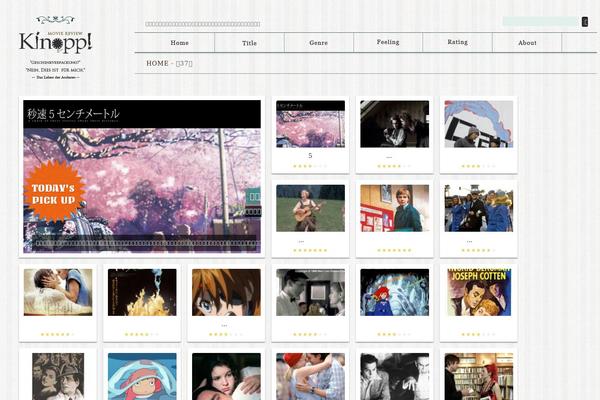Click star rating under blonde boy card
The height and width of the screenshot is (400, 600).
pos(394,250)
